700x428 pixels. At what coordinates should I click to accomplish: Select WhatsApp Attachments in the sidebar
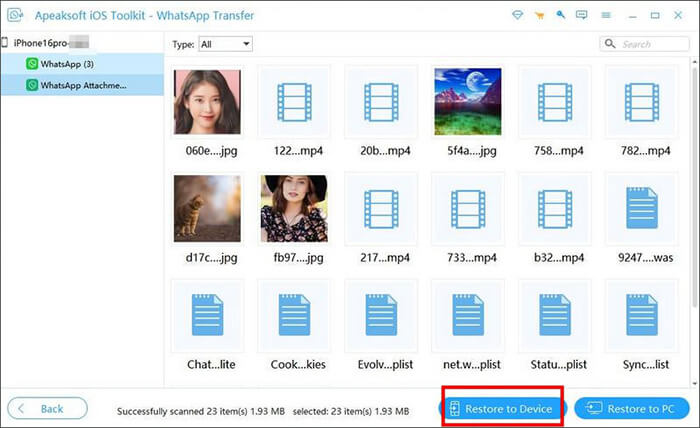point(82,85)
